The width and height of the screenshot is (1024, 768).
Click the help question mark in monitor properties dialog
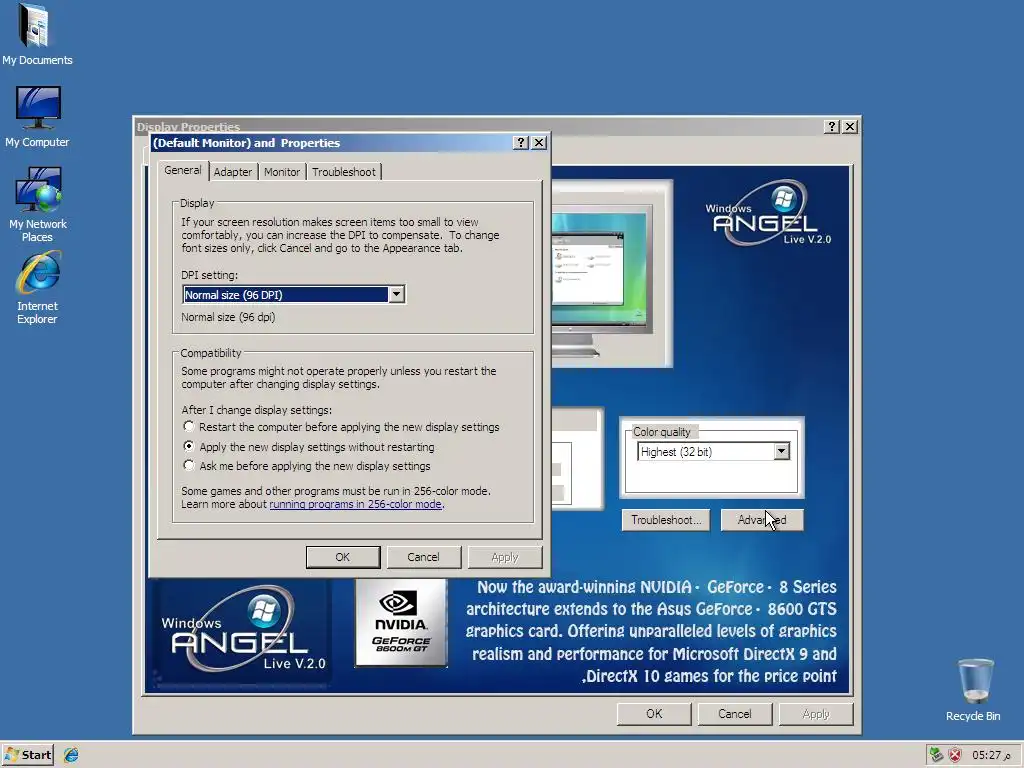(520, 142)
